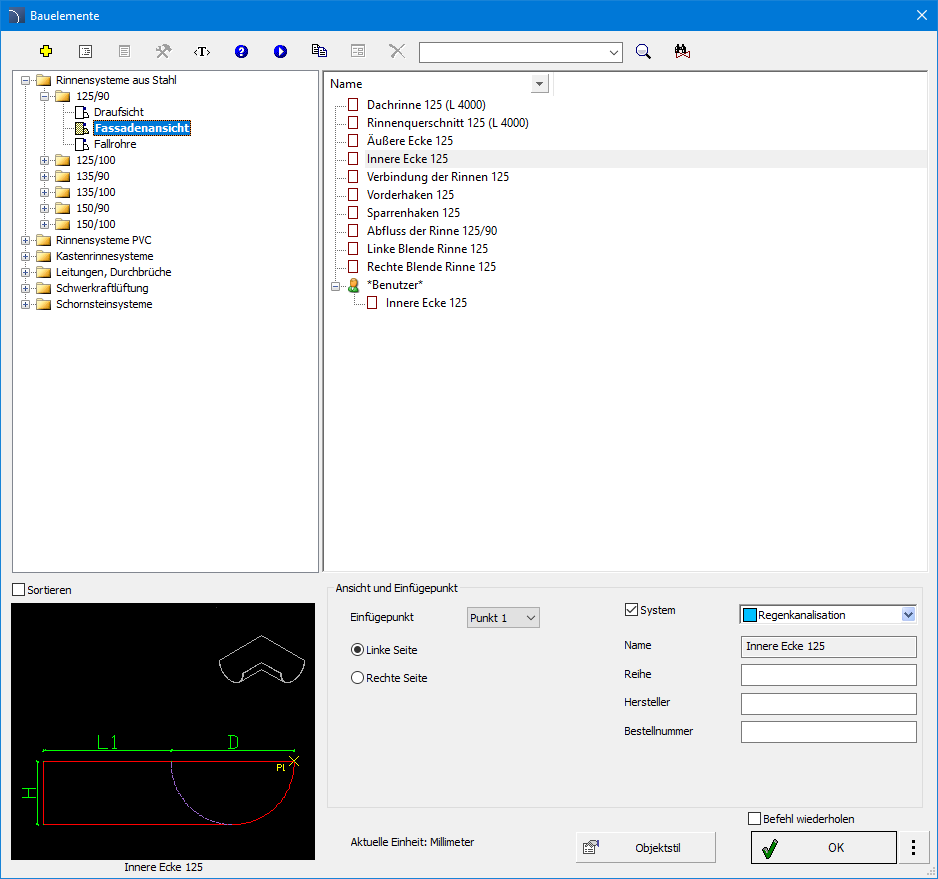Select the Rechte Seite radio button

pyautogui.click(x=357, y=678)
